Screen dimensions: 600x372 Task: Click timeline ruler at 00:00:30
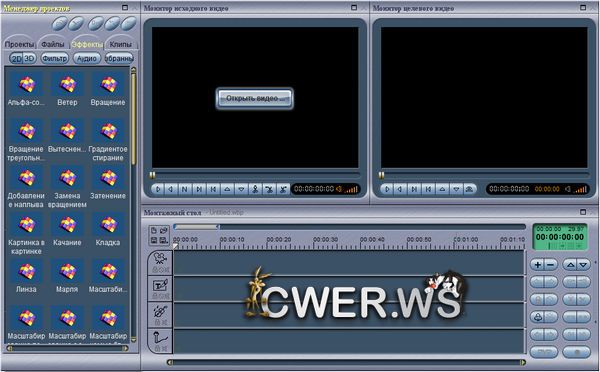tap(325, 240)
